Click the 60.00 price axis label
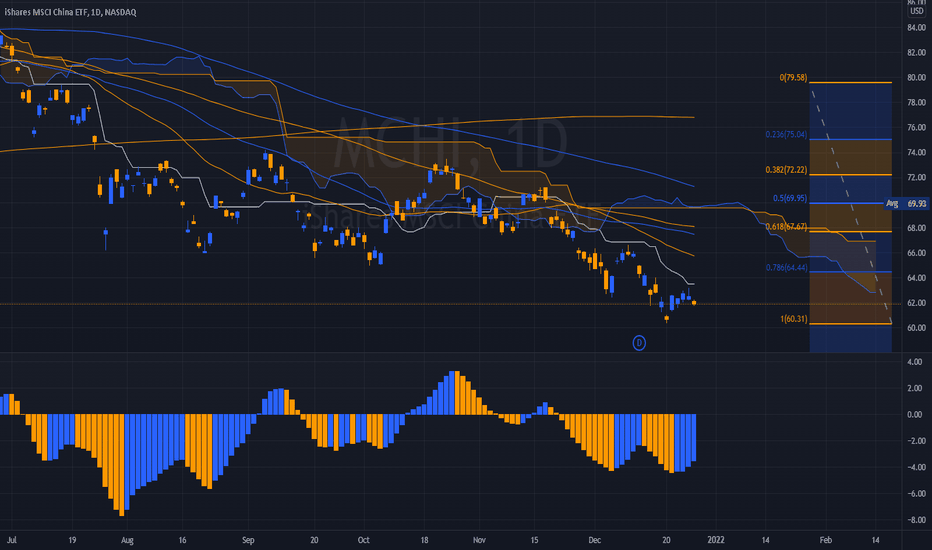 (917, 328)
